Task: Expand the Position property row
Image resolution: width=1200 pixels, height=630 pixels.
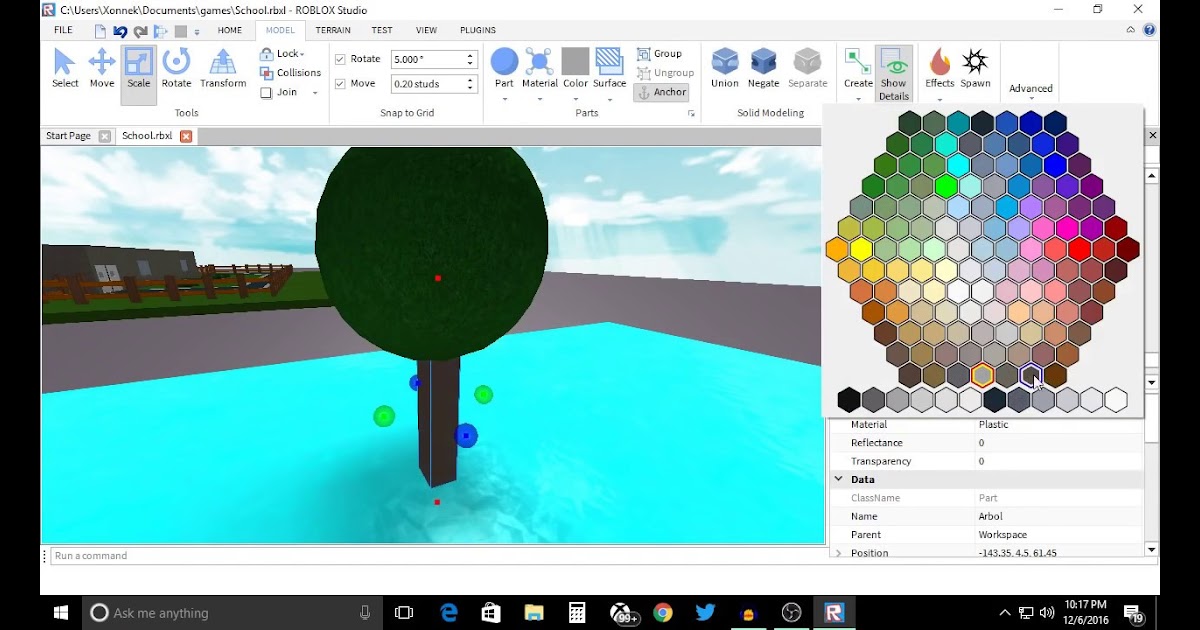Action: [x=838, y=552]
